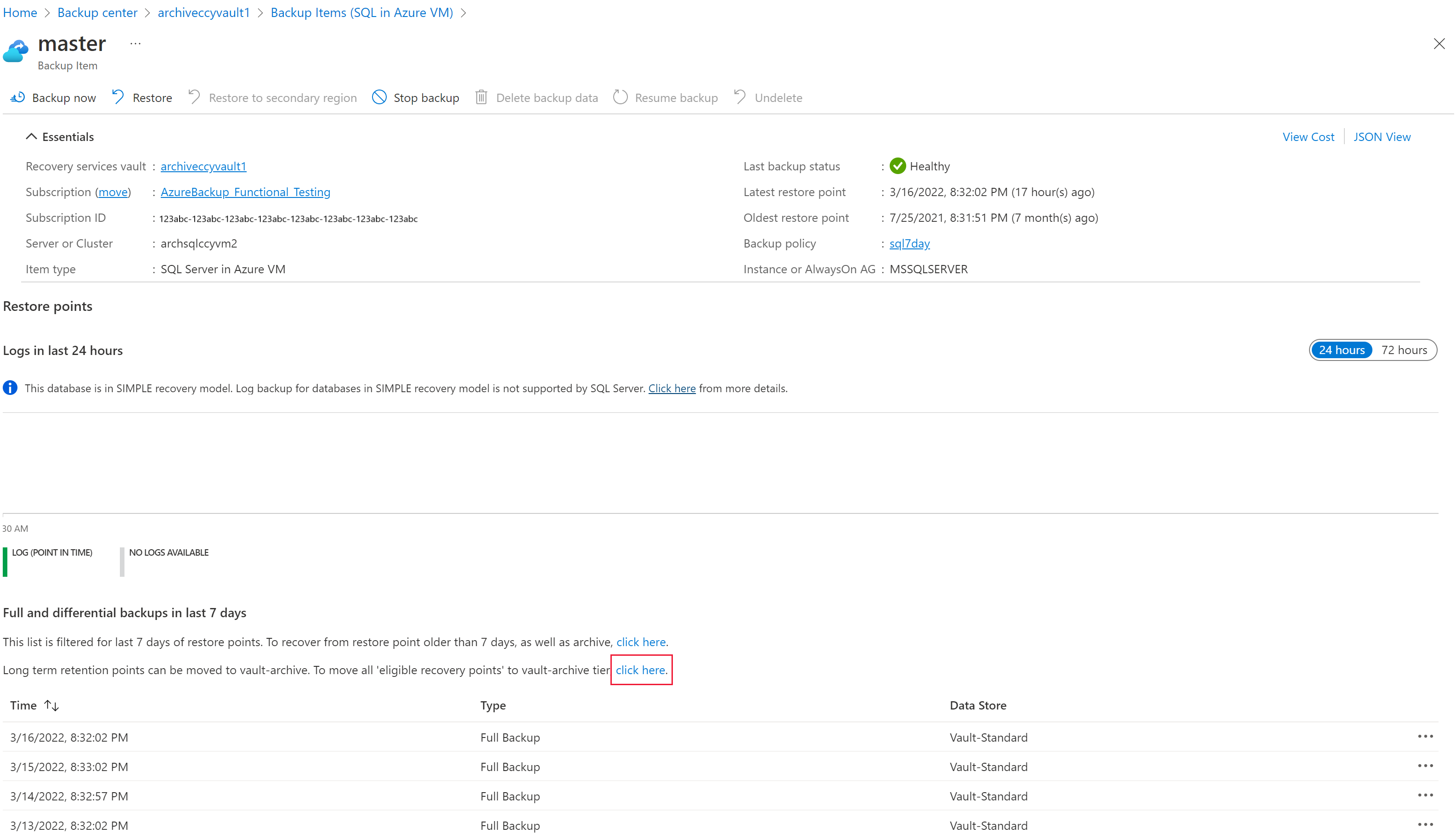The height and width of the screenshot is (839, 1456).
Task: Select AzureBackup Functional Testing subscription
Action: click(245, 191)
